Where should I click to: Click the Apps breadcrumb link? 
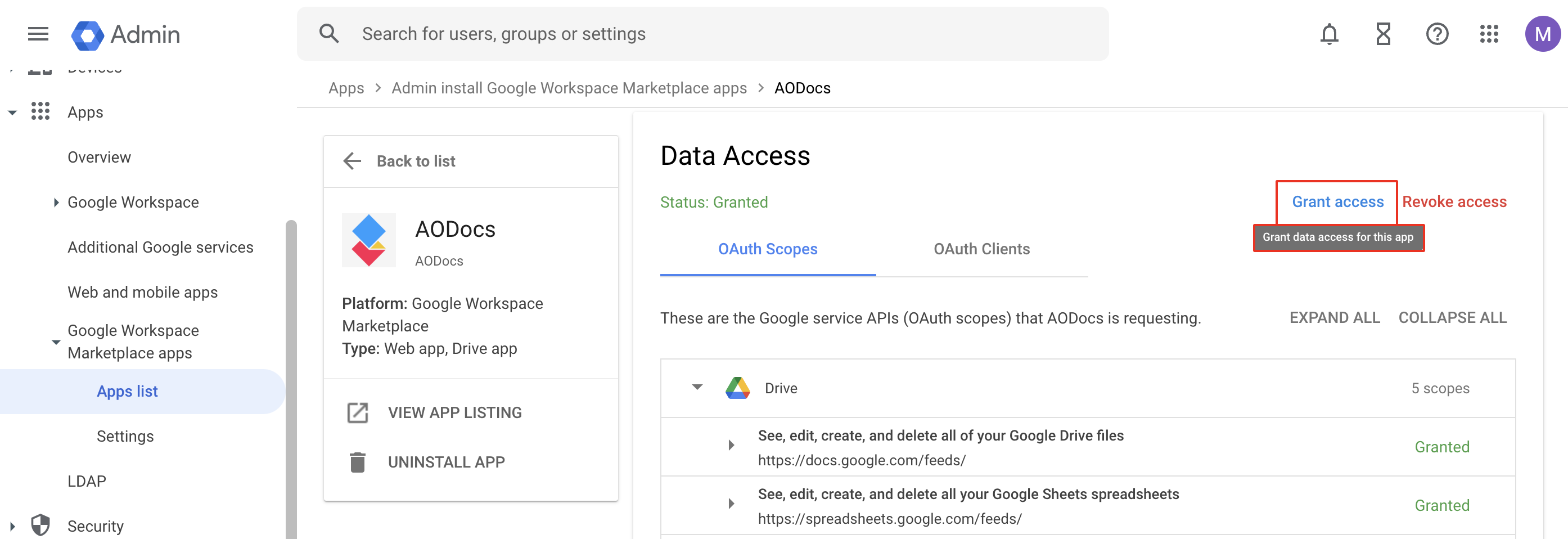(346, 88)
